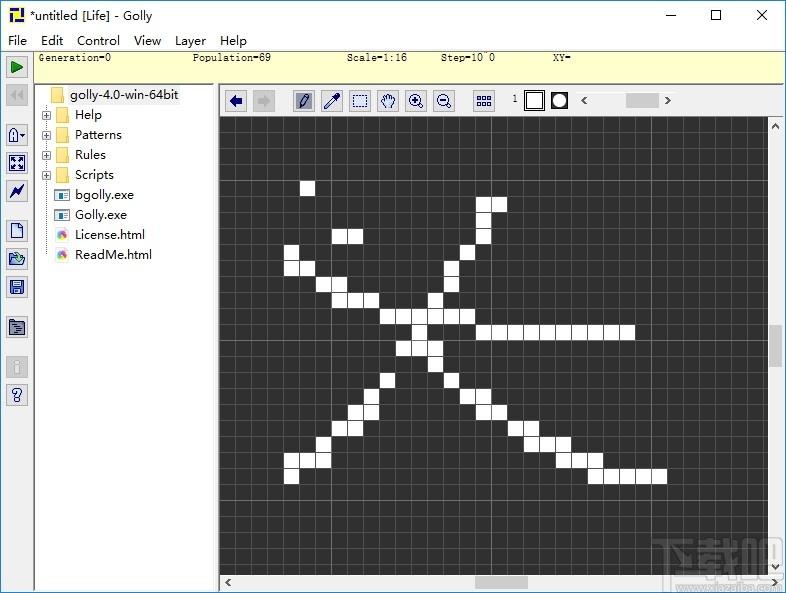786x593 pixels.
Task: Expand the Scripts folder node
Action: (47, 175)
